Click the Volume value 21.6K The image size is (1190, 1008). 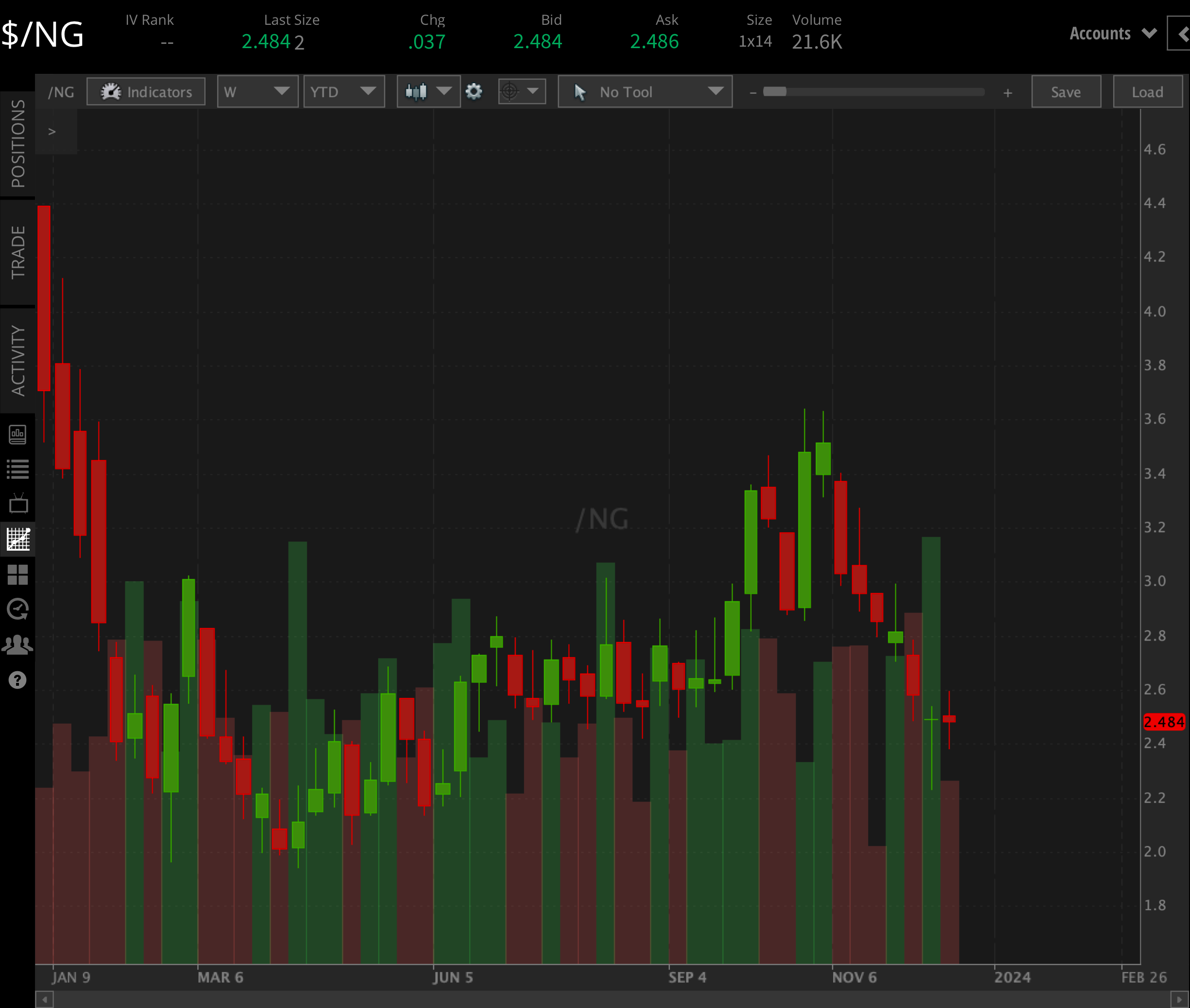(x=817, y=42)
